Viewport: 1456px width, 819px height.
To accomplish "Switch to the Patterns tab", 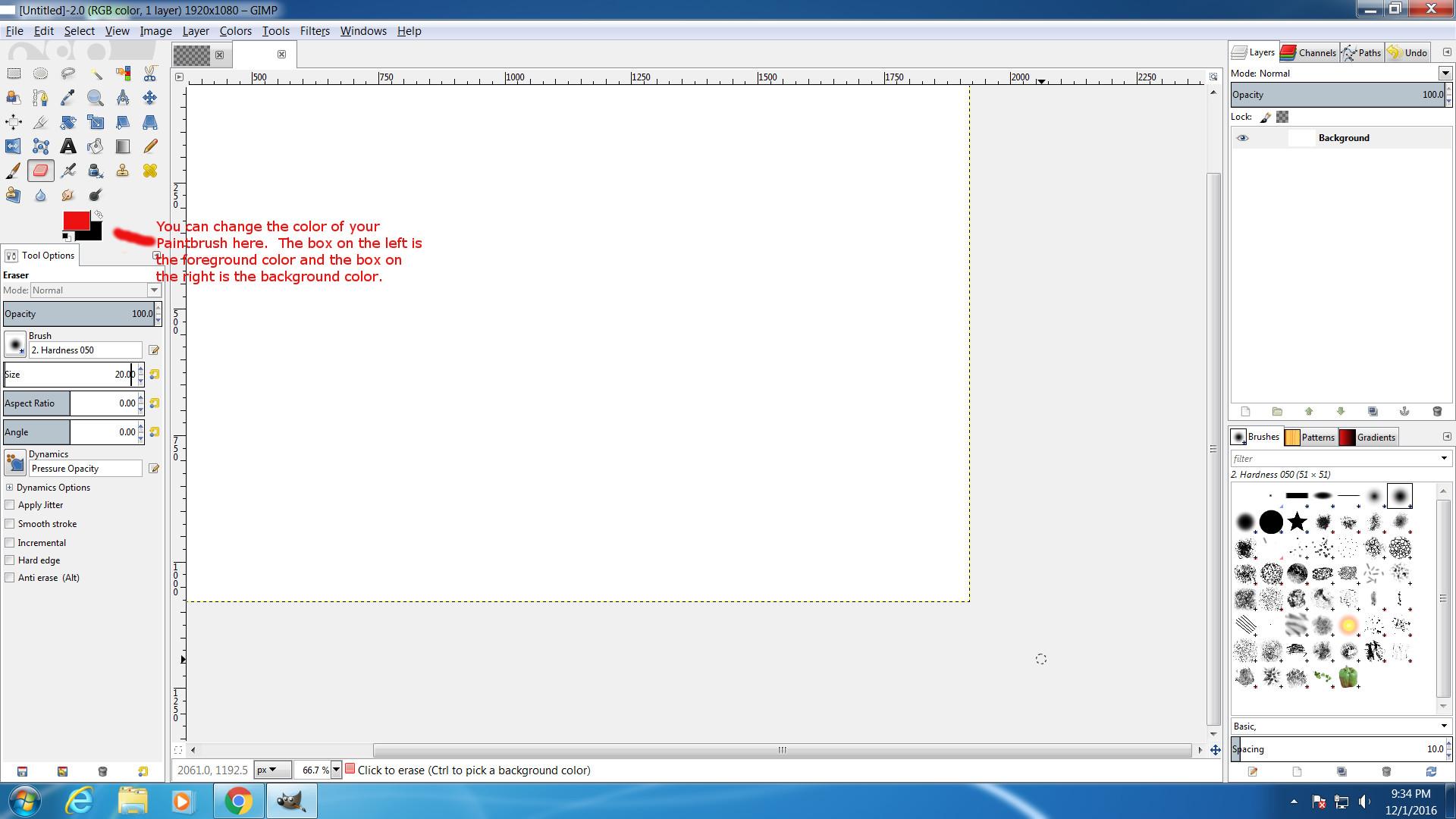I will (x=1310, y=438).
